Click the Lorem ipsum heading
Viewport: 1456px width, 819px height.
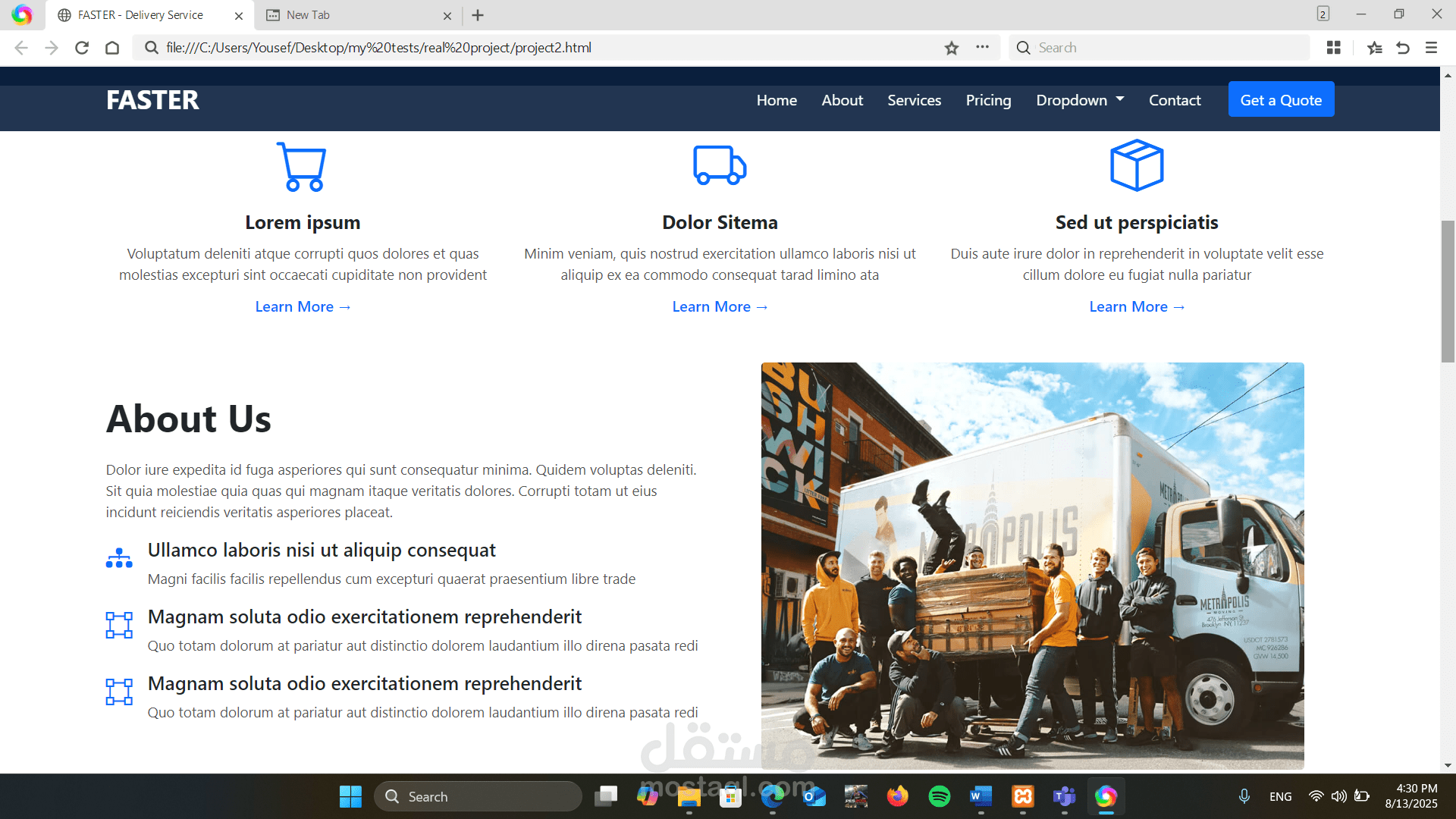coord(303,222)
